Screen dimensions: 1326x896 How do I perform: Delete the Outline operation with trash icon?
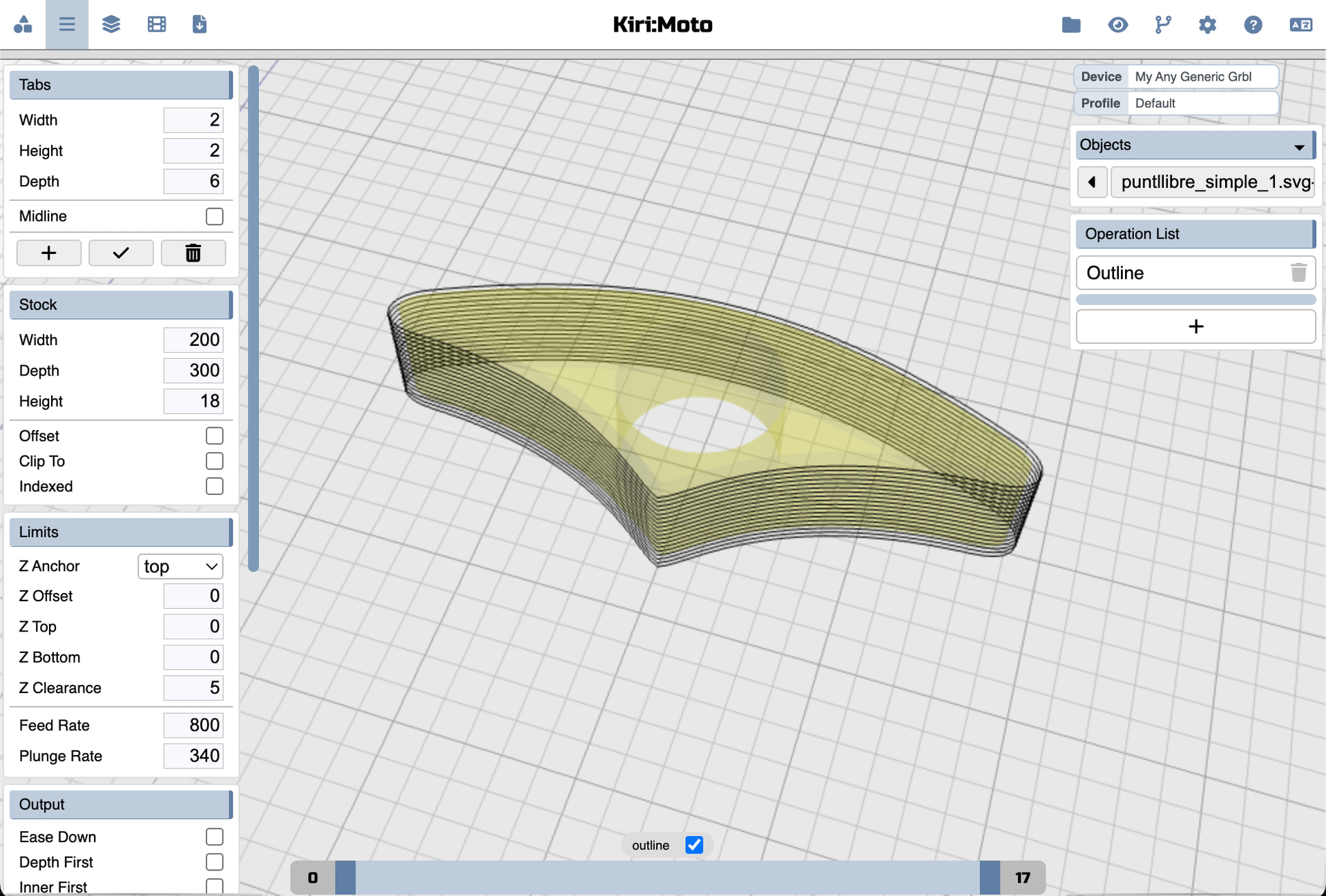click(1298, 273)
